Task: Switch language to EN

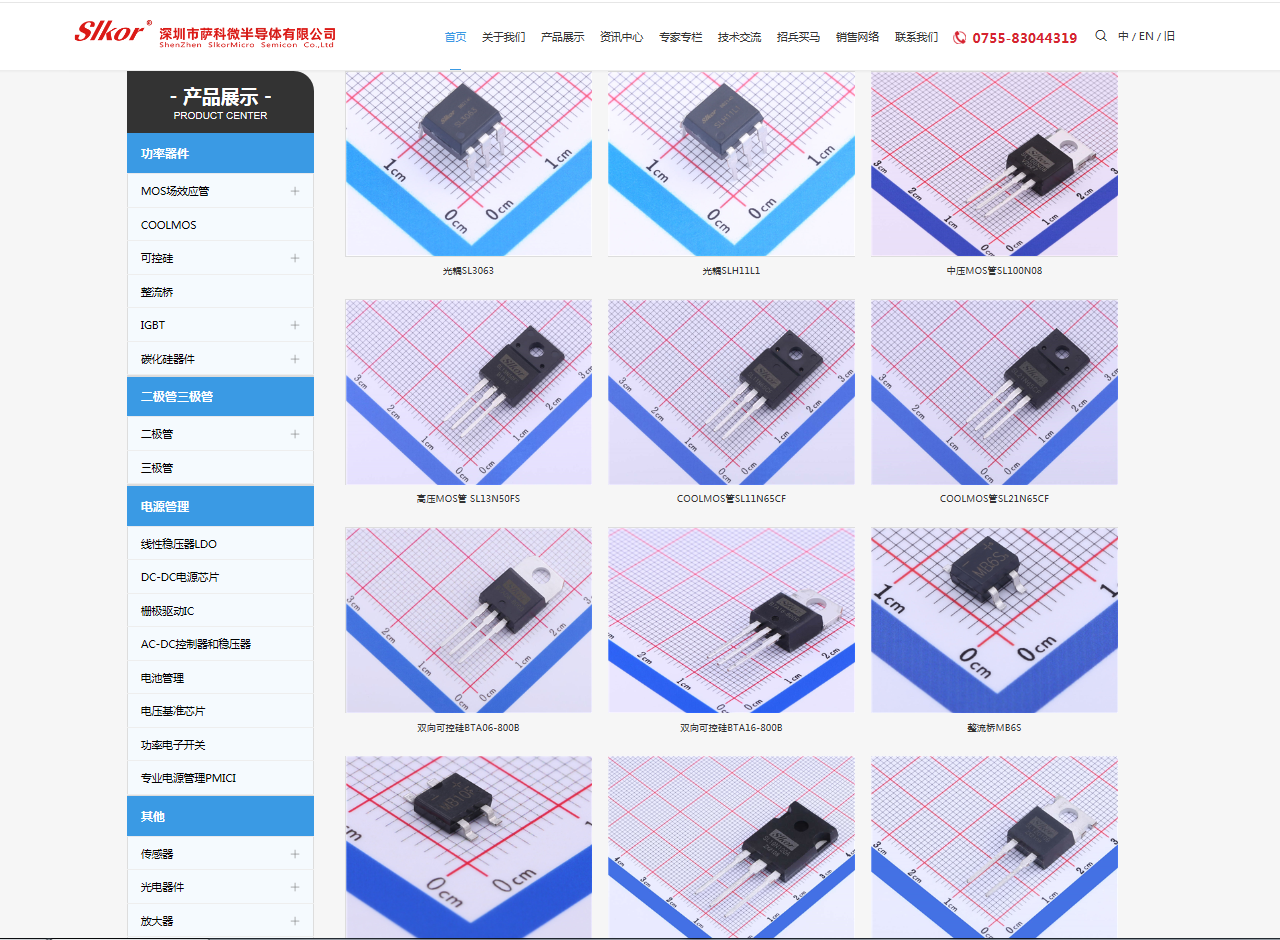Action: coord(1146,36)
